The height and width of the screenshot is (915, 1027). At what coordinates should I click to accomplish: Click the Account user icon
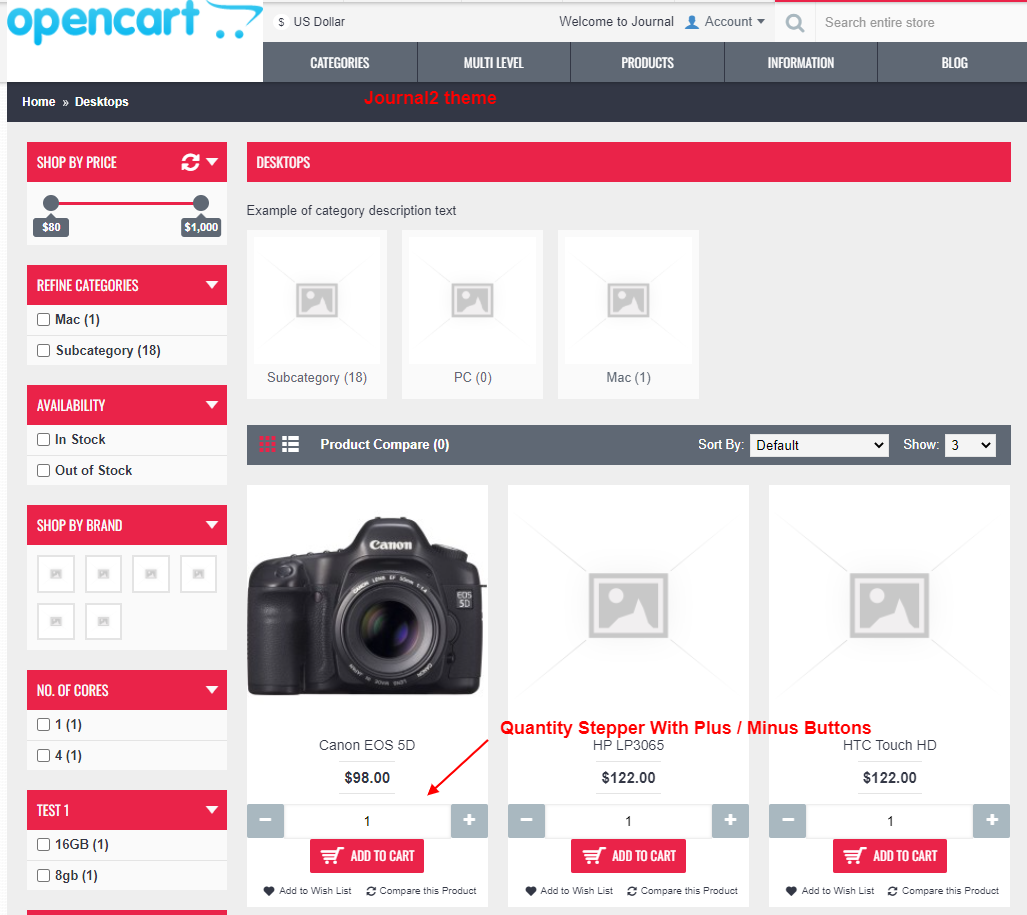pos(692,22)
